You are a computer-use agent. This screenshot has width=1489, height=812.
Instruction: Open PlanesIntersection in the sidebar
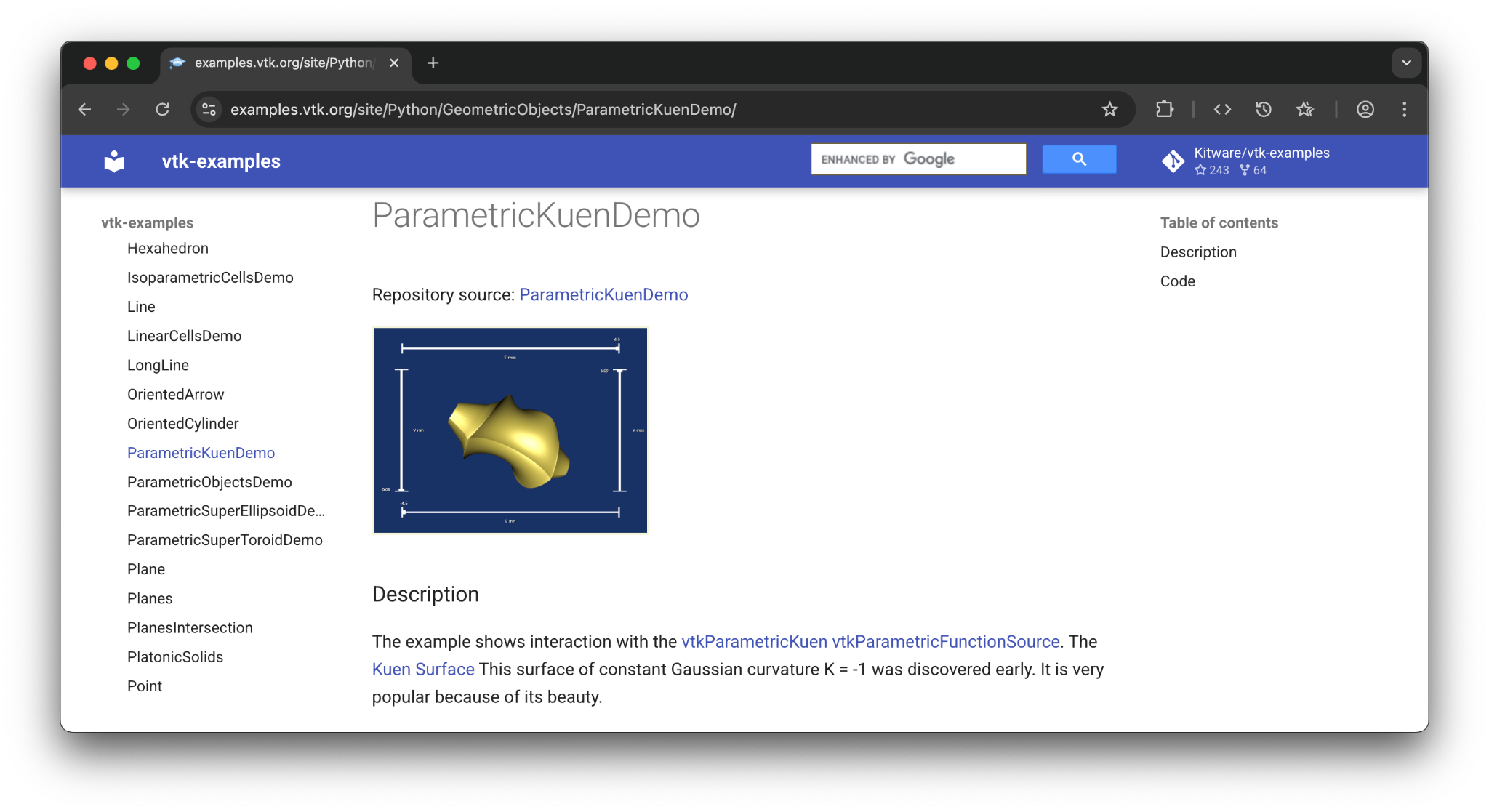click(x=190, y=627)
